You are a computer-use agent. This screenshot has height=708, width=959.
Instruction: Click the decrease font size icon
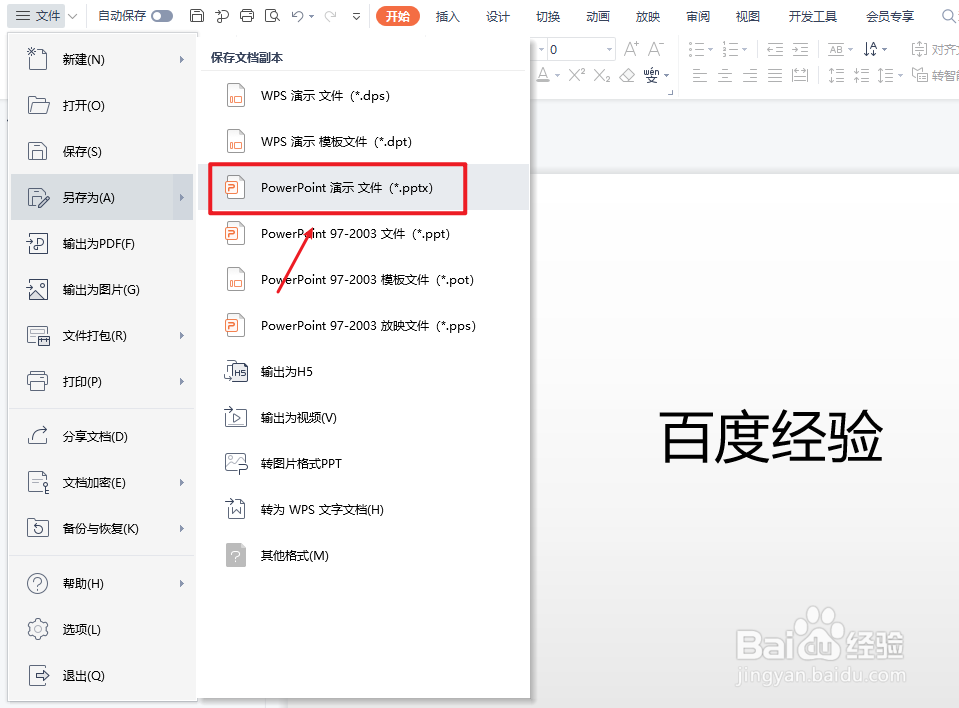tap(656, 49)
